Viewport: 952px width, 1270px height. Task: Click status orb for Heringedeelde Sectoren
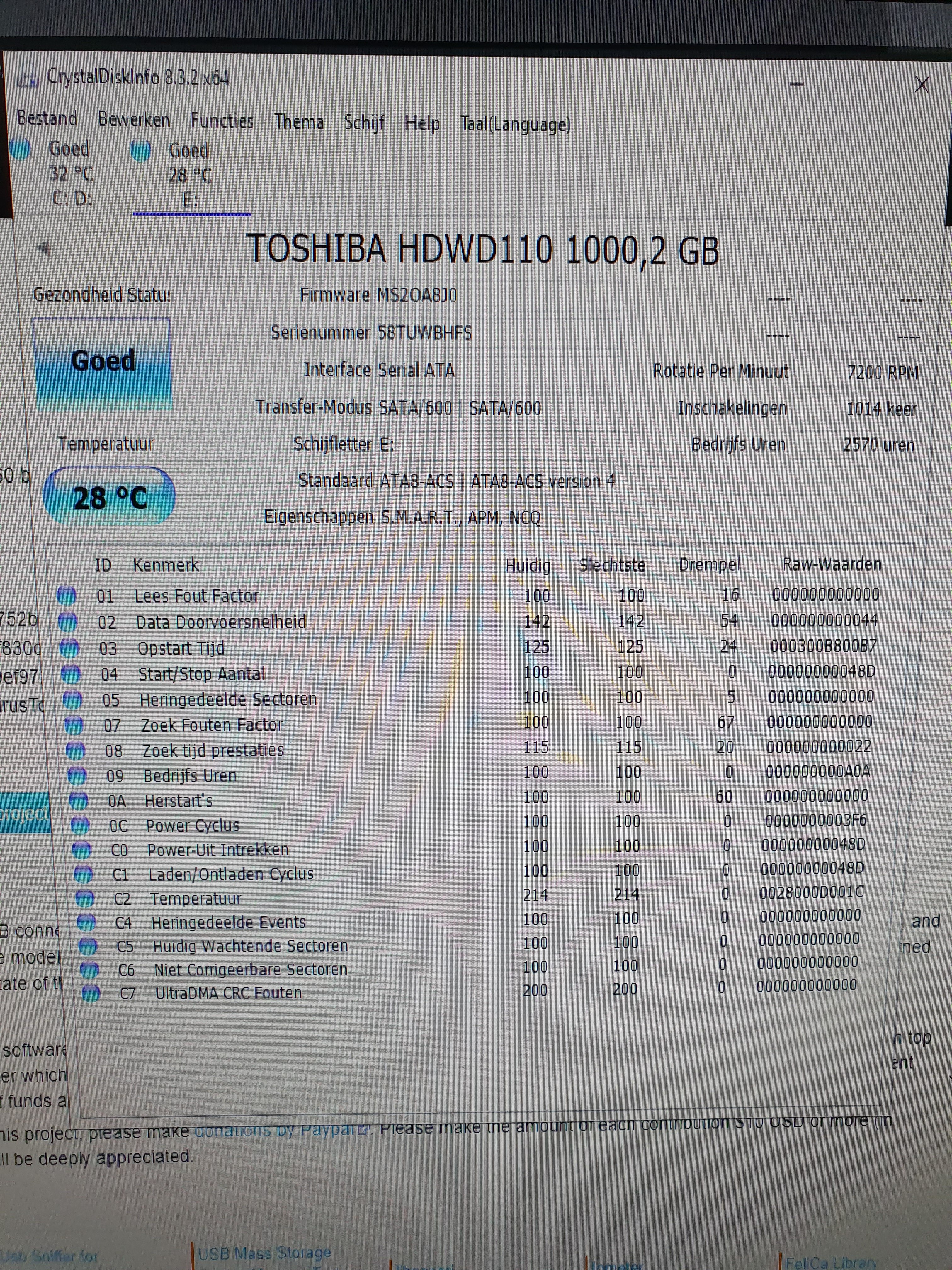click(x=72, y=699)
